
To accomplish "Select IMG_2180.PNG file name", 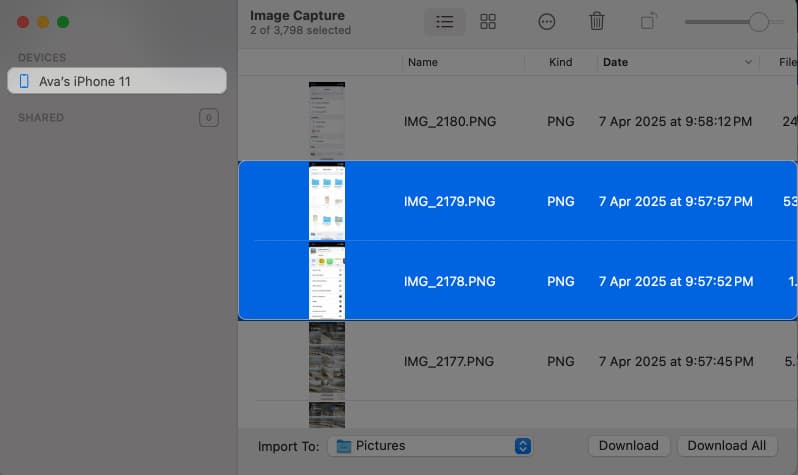I will tap(450, 122).
